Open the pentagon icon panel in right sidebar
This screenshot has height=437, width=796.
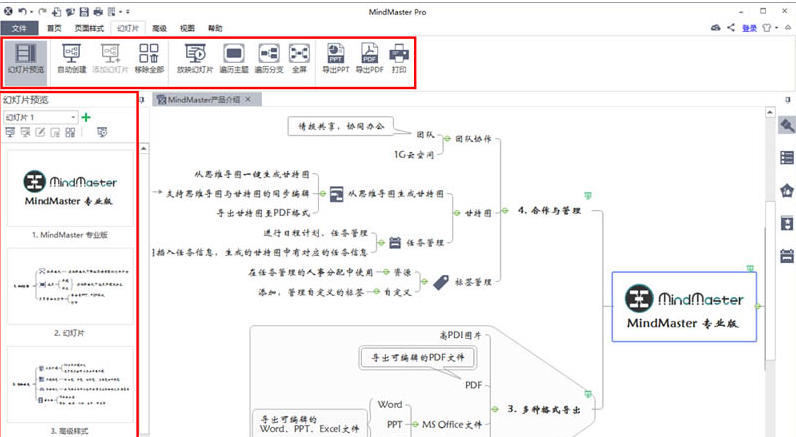(x=787, y=190)
